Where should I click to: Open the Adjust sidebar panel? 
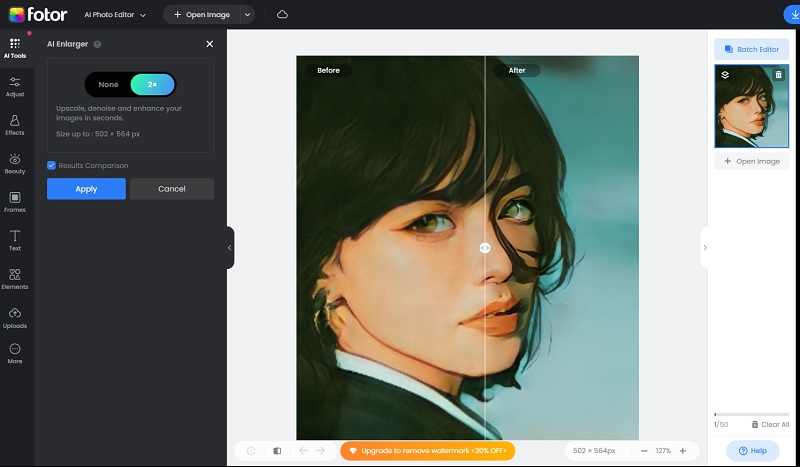coord(15,87)
